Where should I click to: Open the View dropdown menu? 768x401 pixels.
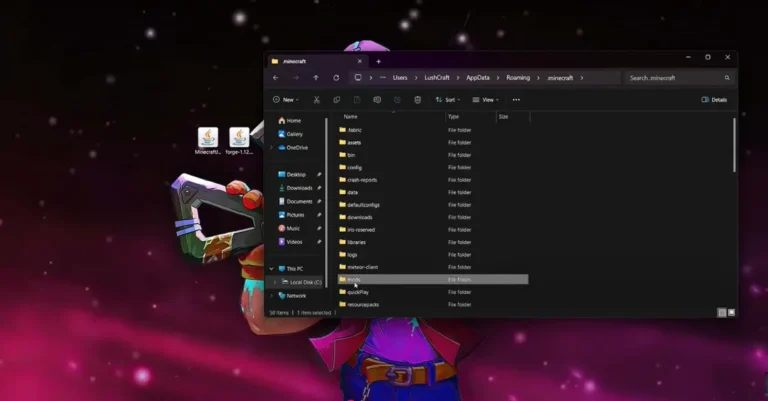coord(485,100)
